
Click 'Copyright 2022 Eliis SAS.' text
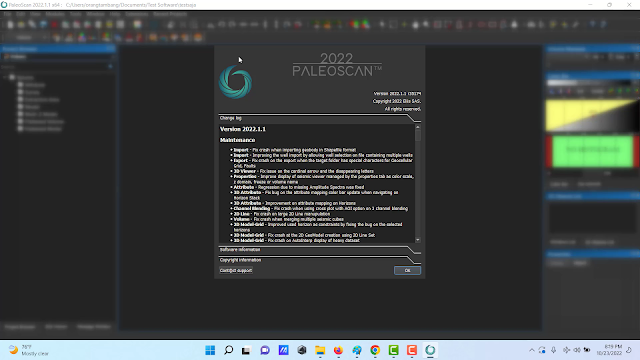tap(397, 101)
